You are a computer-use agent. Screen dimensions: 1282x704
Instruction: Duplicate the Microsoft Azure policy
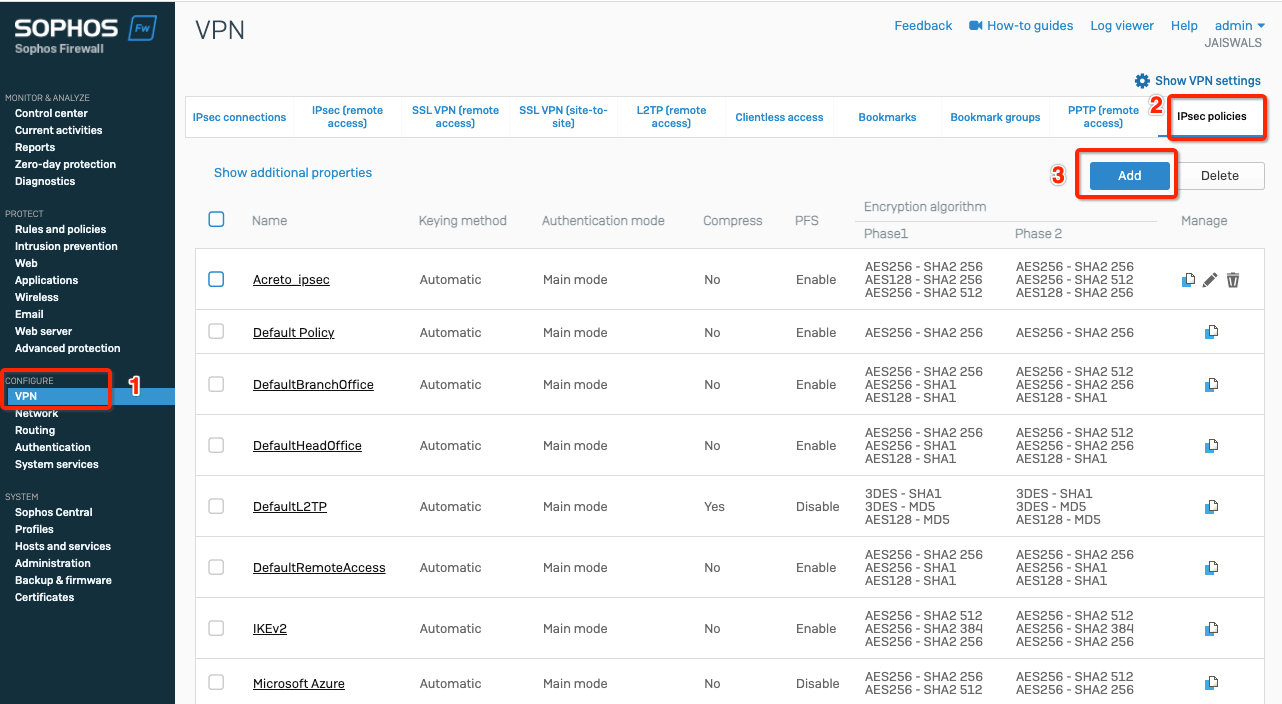[x=1211, y=683]
